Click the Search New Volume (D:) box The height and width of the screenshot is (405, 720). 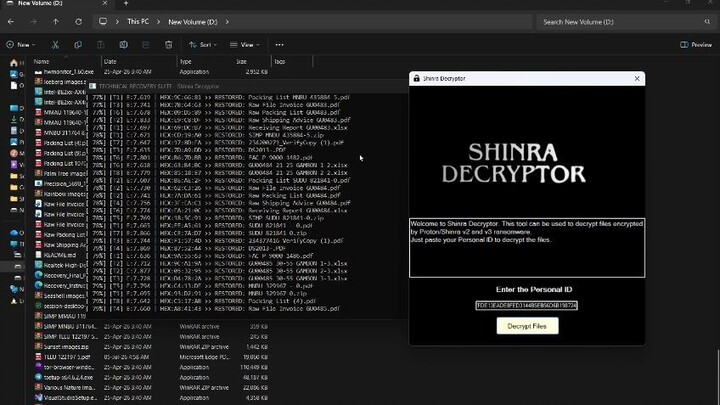coord(626,22)
